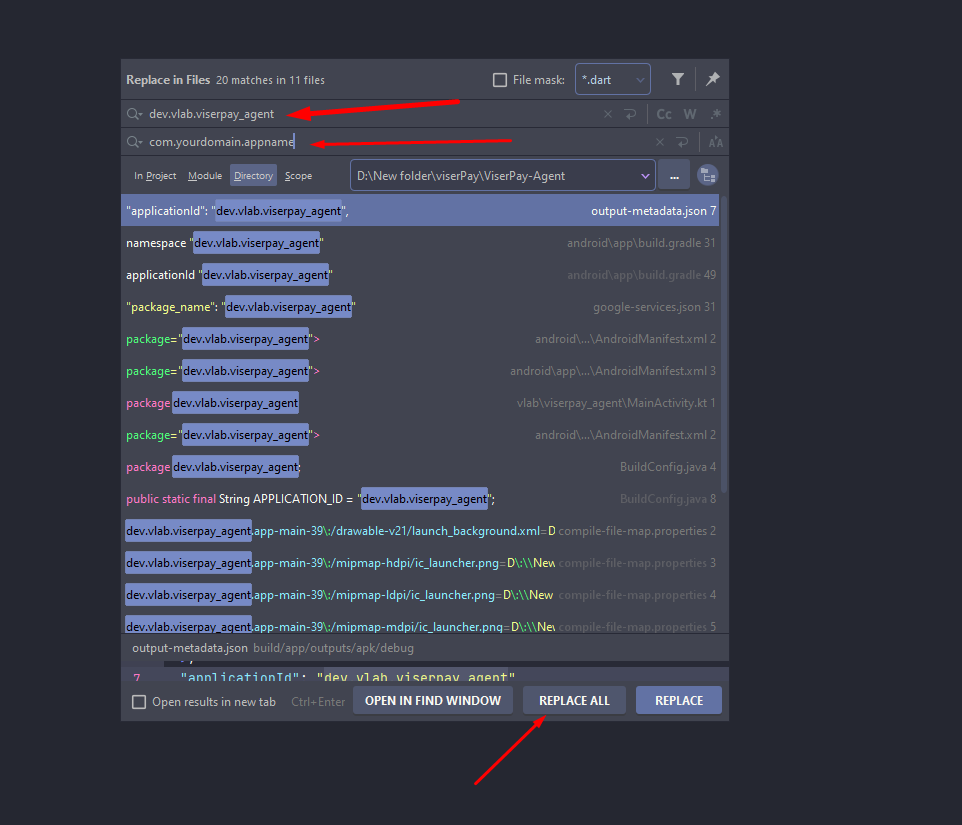This screenshot has height=825, width=962.
Task: Switch to the Scope tab
Action: tap(298, 176)
